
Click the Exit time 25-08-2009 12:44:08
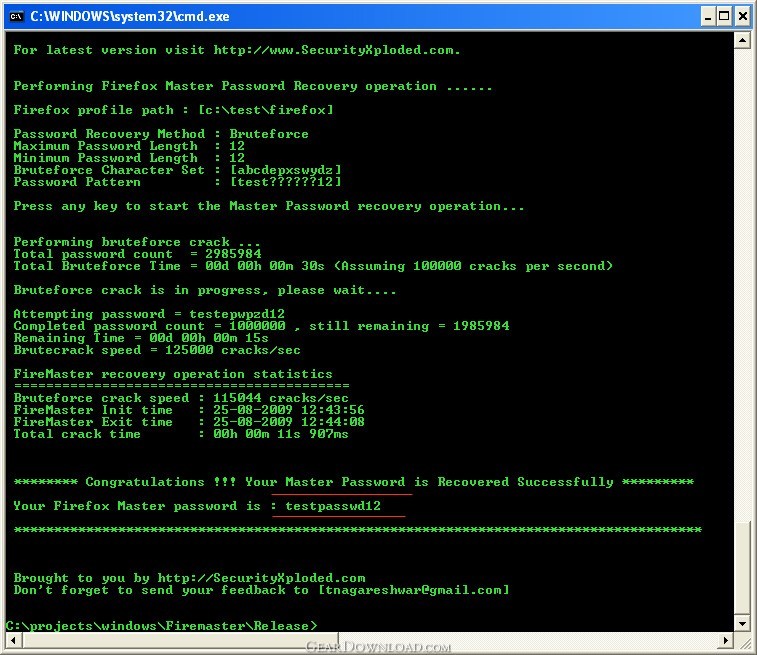click(289, 422)
